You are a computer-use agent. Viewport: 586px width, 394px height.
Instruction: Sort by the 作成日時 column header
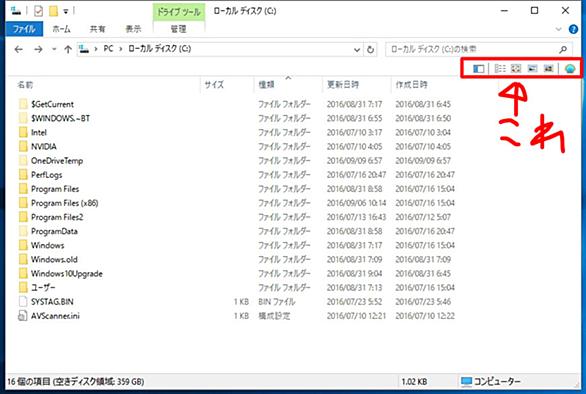pyautogui.click(x=412, y=85)
